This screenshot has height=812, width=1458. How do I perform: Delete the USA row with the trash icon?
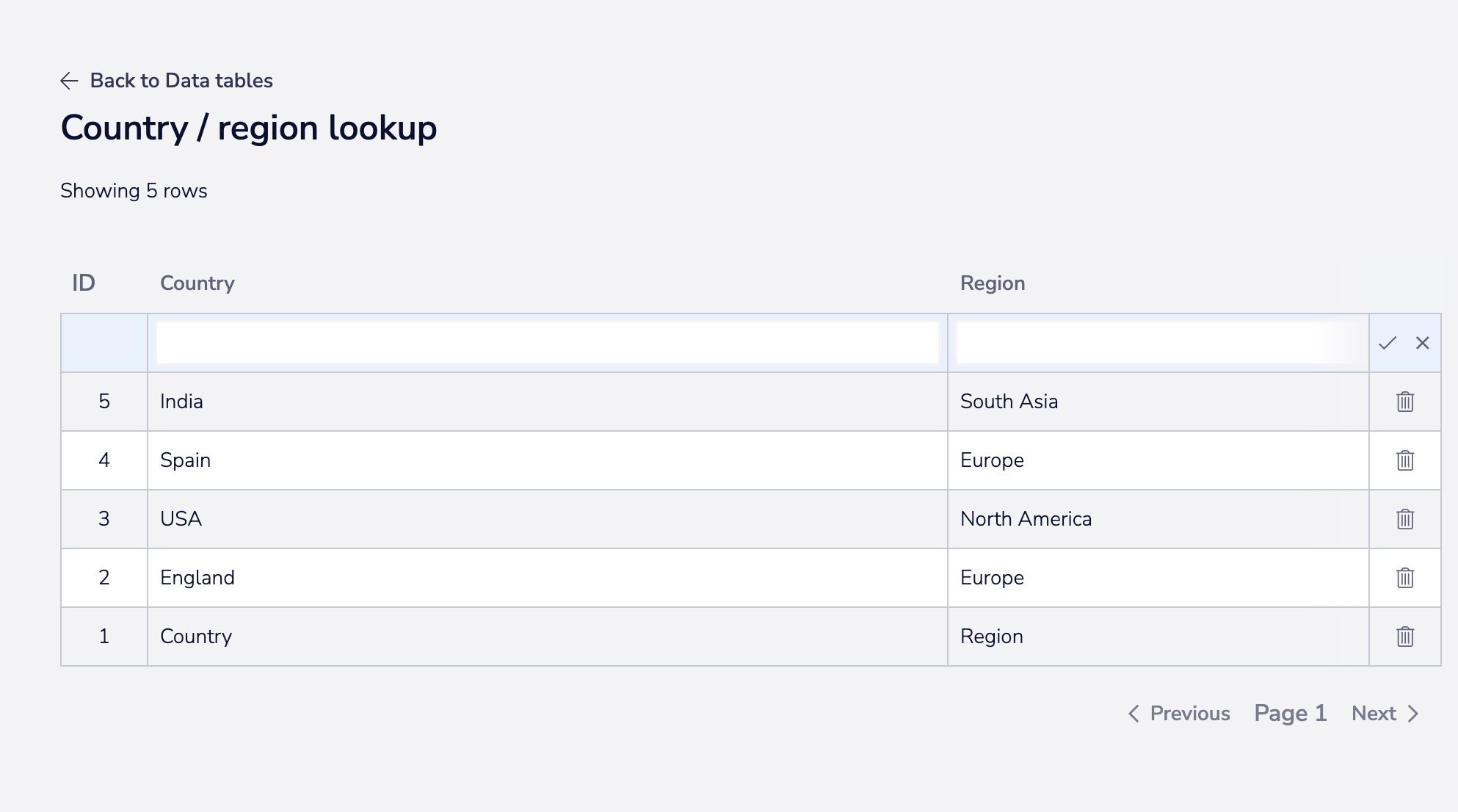(1404, 519)
